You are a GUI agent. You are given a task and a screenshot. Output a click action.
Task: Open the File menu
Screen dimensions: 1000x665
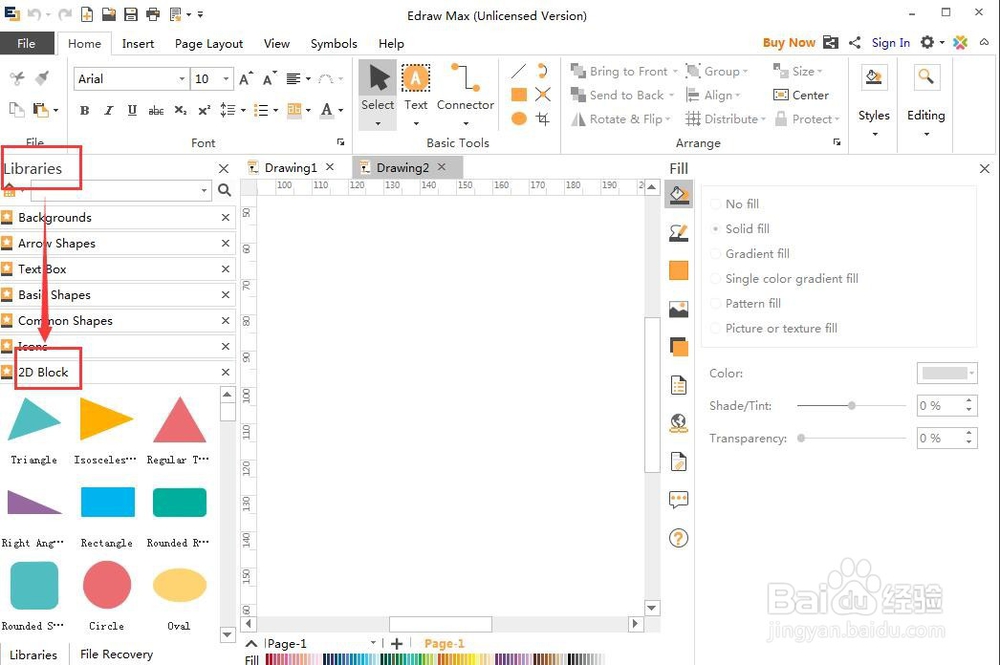pos(26,43)
